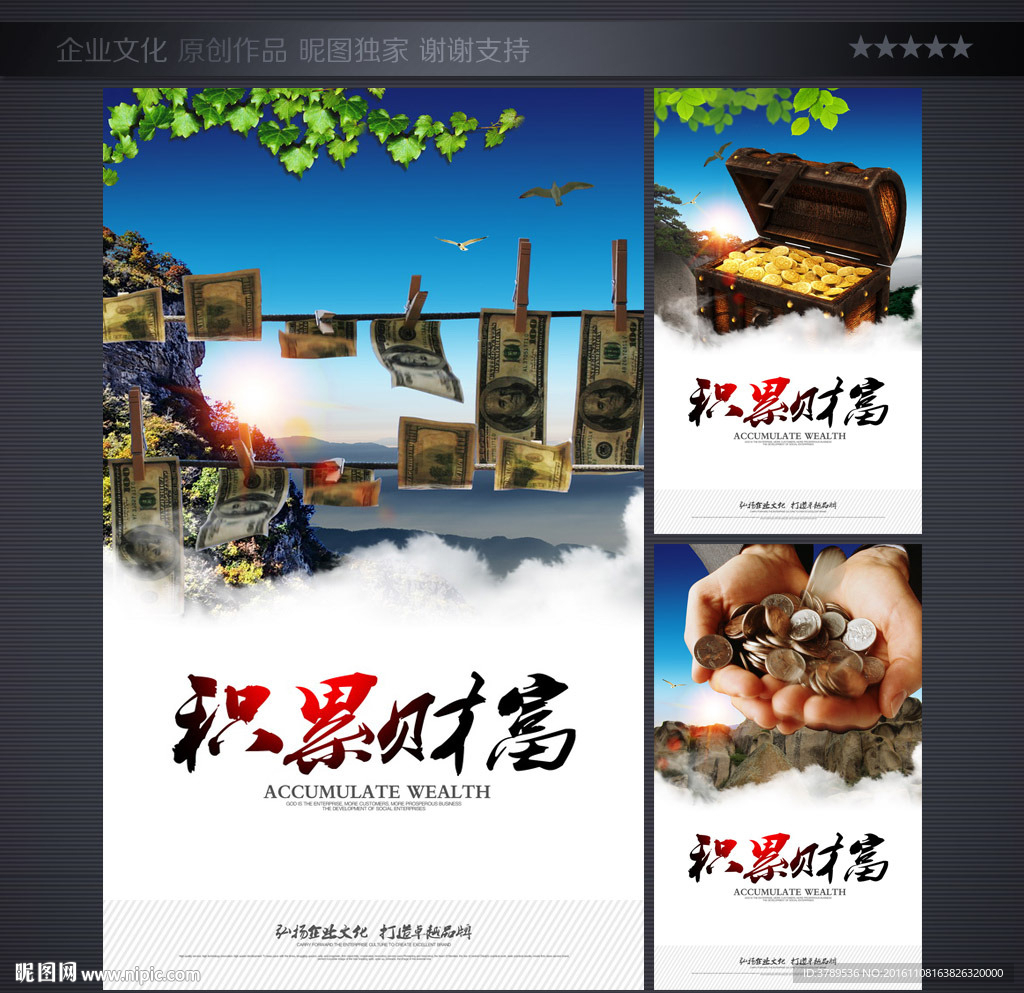The width and height of the screenshot is (1024, 993).
Task: Click the wooden clothespin holding a dollar bill
Action: click(525, 275)
